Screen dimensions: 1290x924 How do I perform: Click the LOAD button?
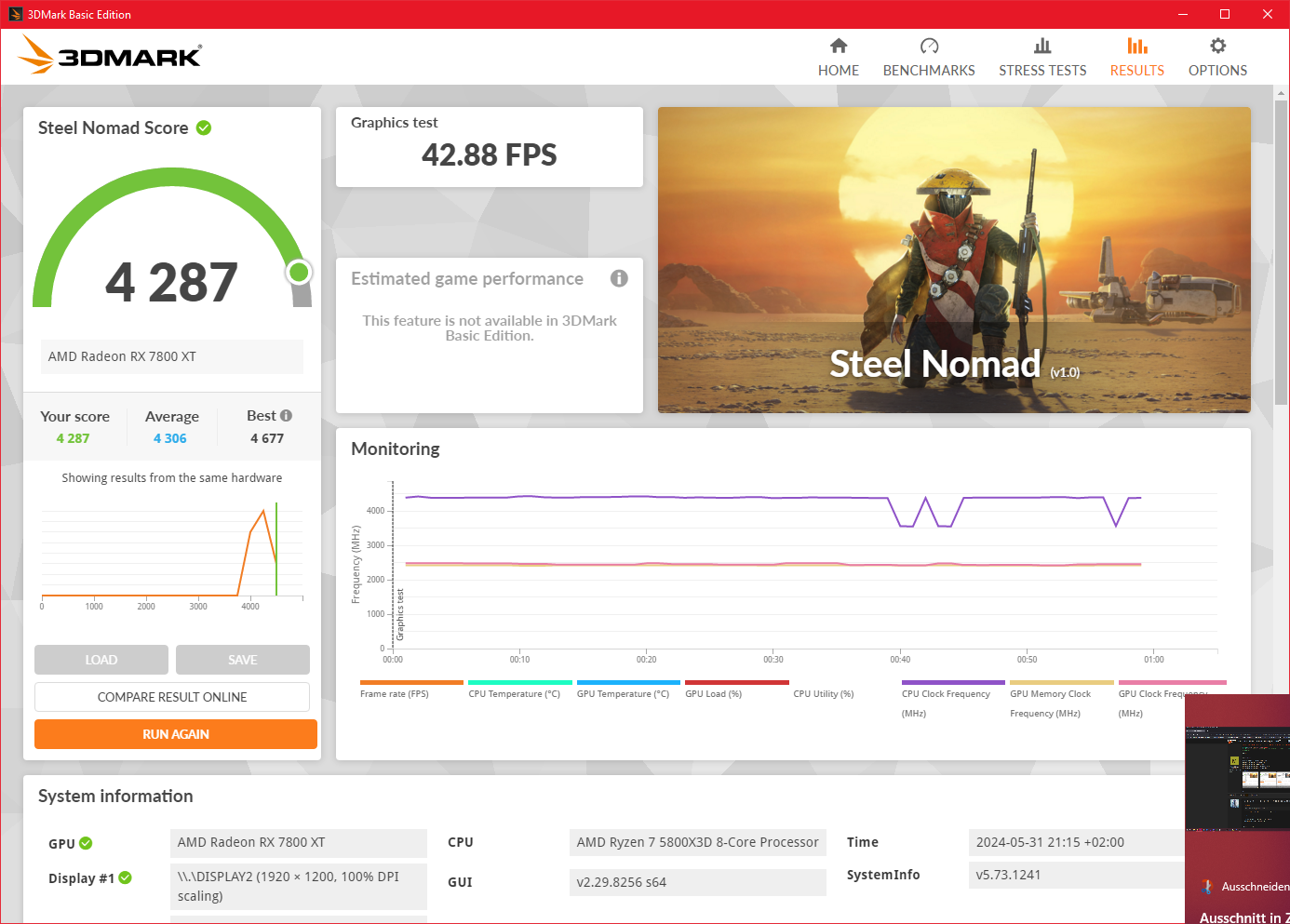coord(101,660)
